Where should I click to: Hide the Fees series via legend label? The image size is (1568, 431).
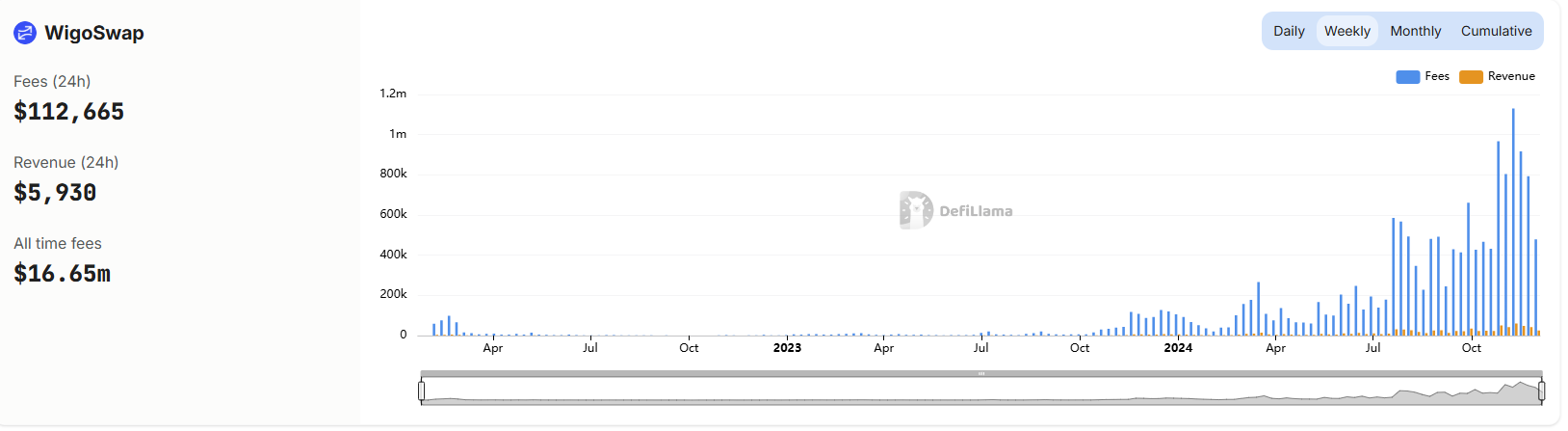click(x=1437, y=76)
